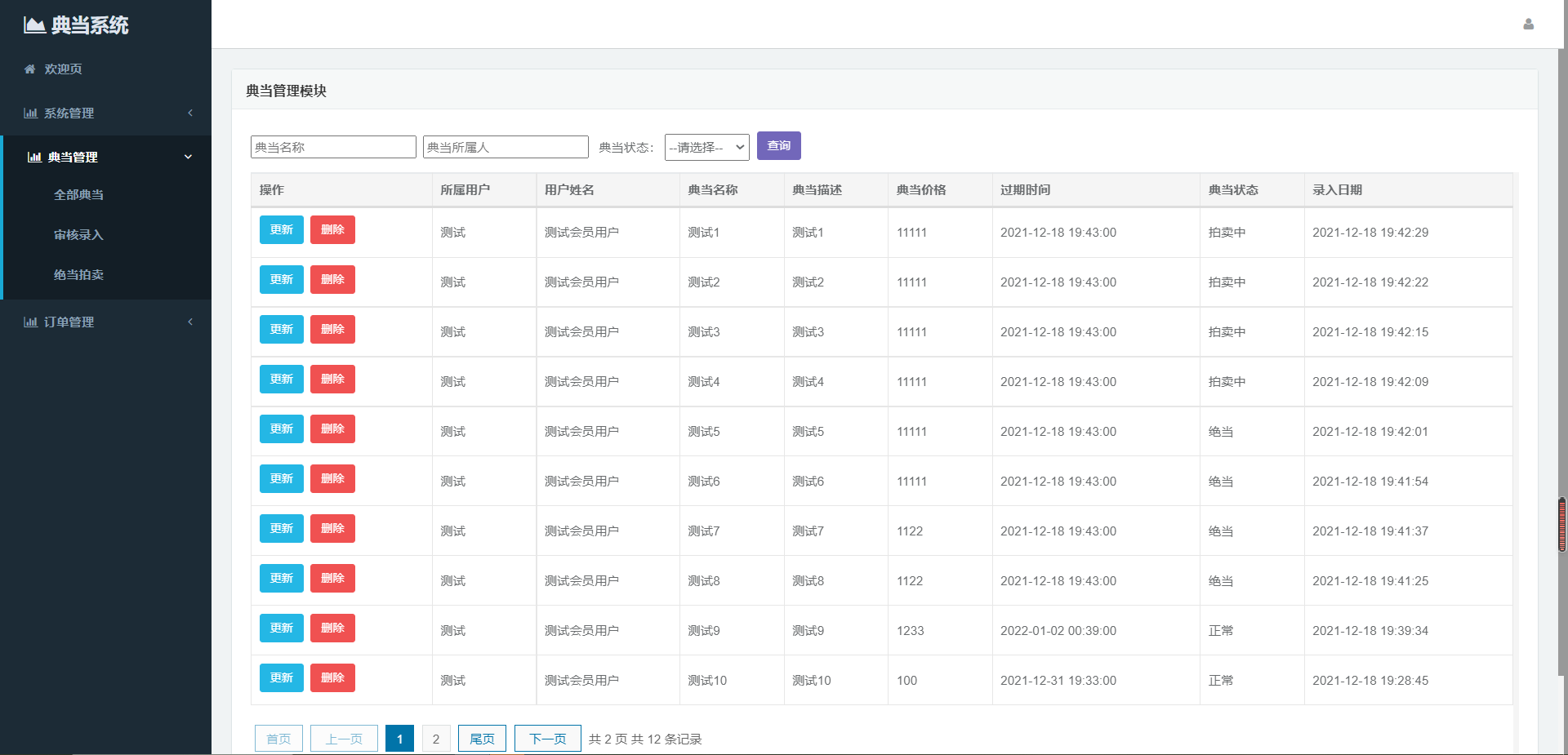Collapse the 典当管理 menu chevron
1568x755 pixels.
[x=188, y=157]
